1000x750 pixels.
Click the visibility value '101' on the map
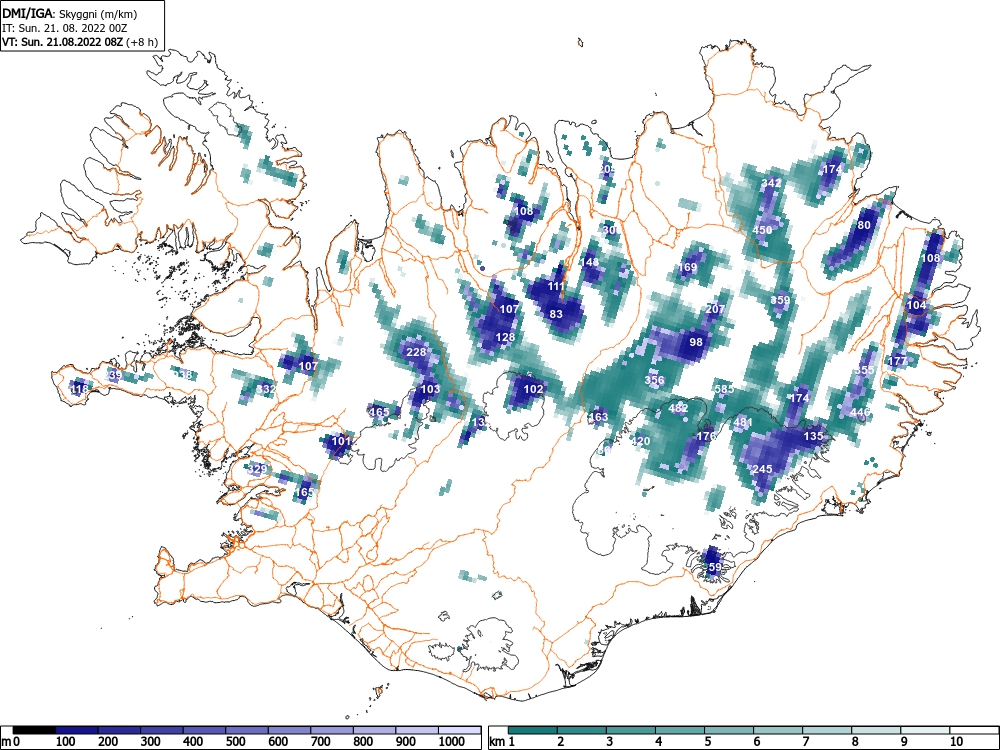[341, 441]
